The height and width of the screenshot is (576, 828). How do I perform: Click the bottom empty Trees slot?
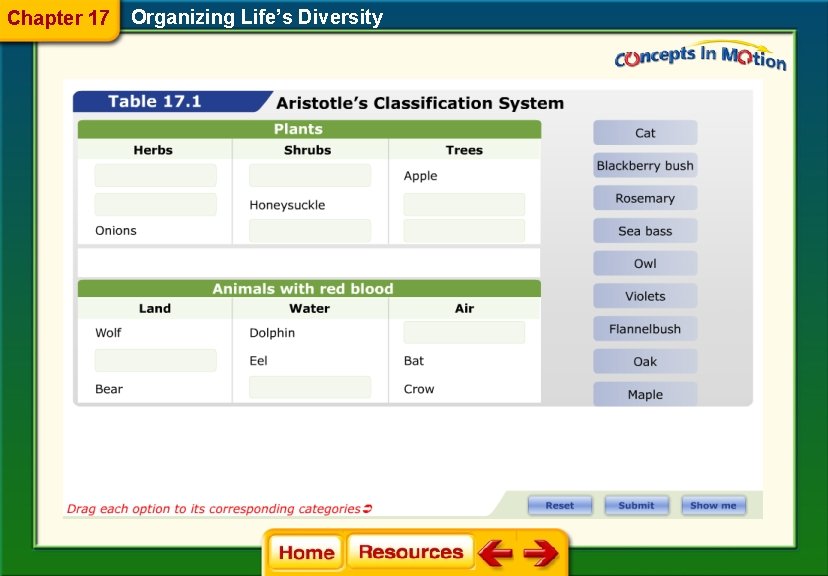[464, 231]
